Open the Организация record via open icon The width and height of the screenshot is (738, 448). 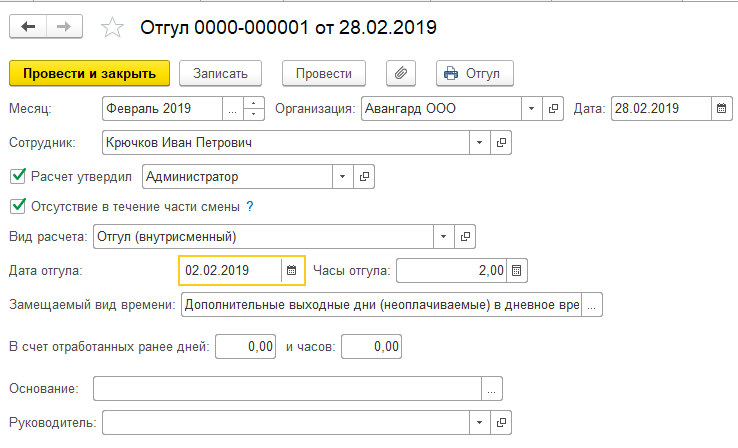click(x=552, y=108)
